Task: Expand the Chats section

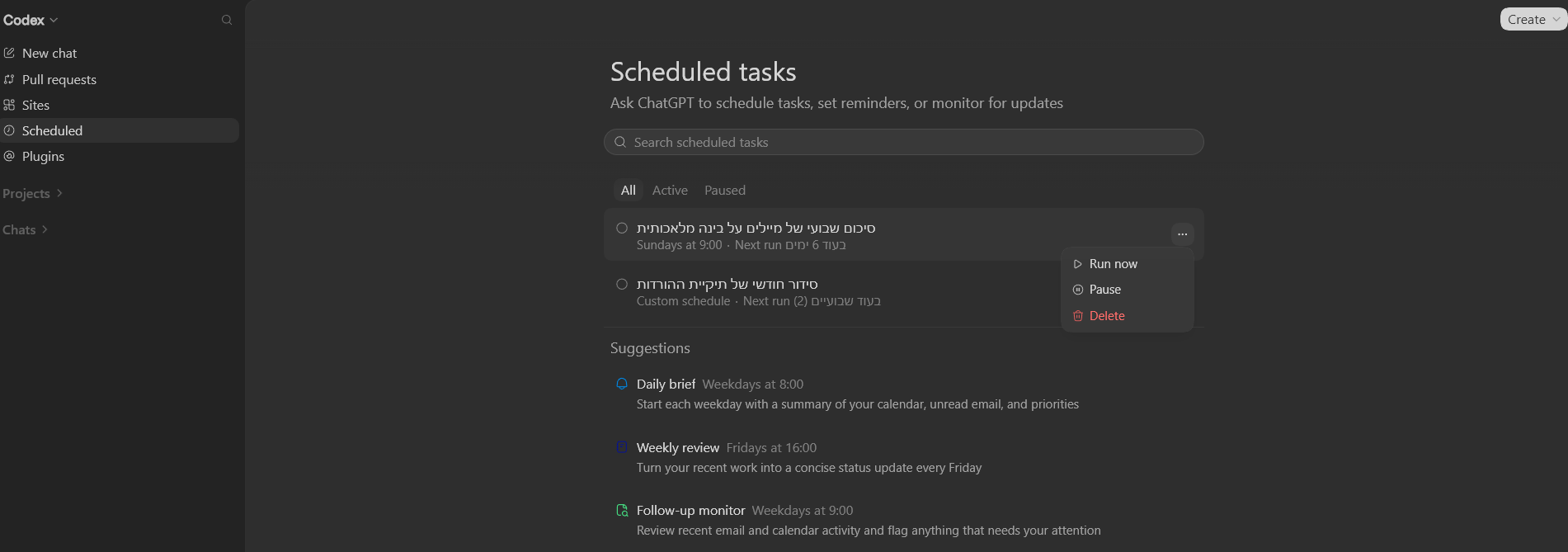Action: [x=26, y=229]
